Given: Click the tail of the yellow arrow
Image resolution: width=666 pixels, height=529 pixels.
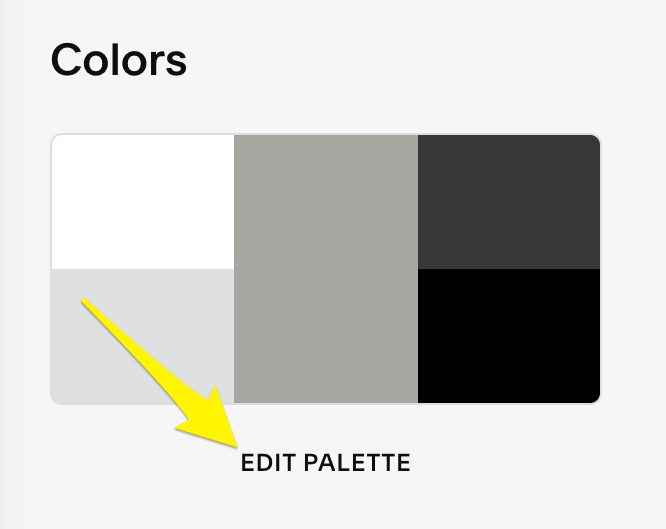Looking at the screenshot, I should (86, 301).
